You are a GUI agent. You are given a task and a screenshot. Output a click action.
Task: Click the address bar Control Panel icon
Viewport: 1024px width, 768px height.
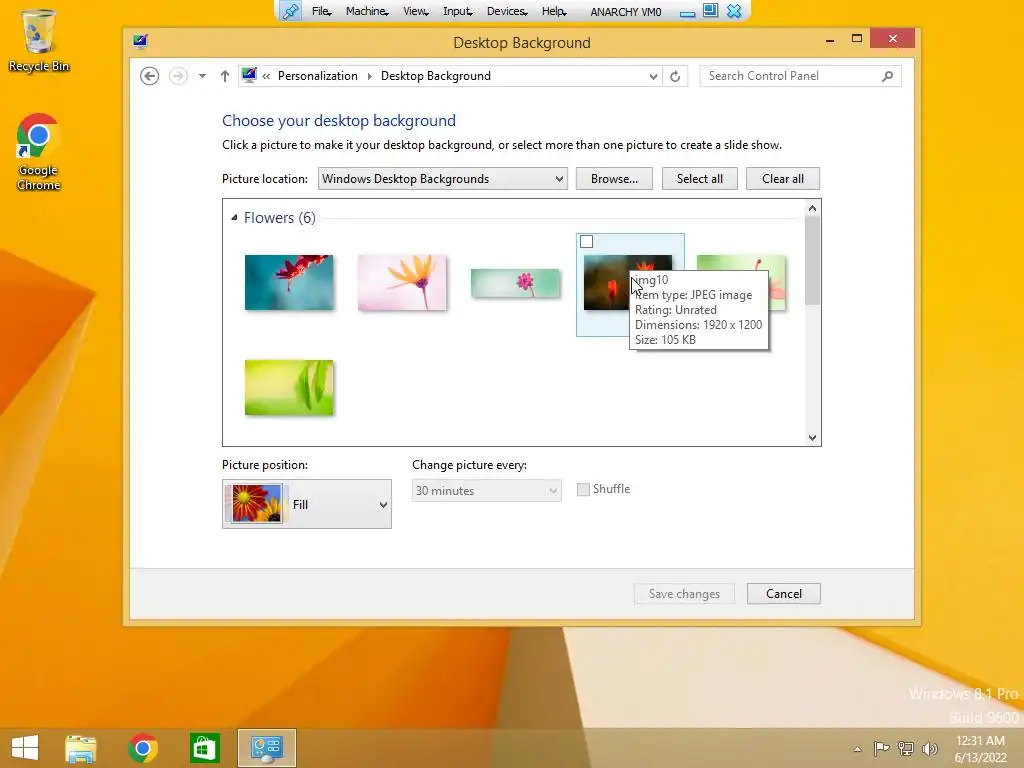pos(249,75)
